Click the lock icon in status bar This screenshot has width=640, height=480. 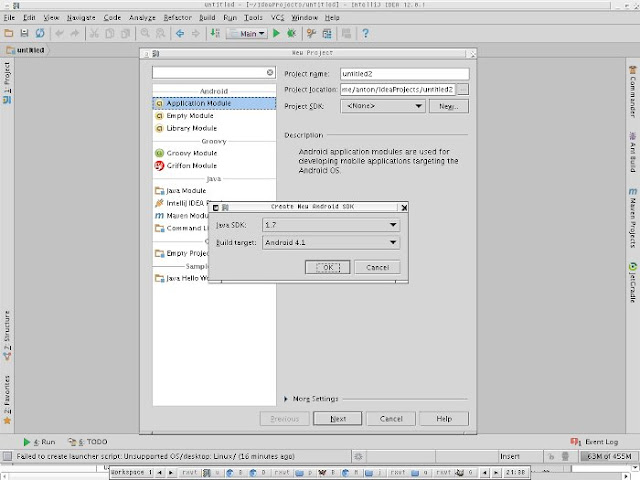click(551, 456)
